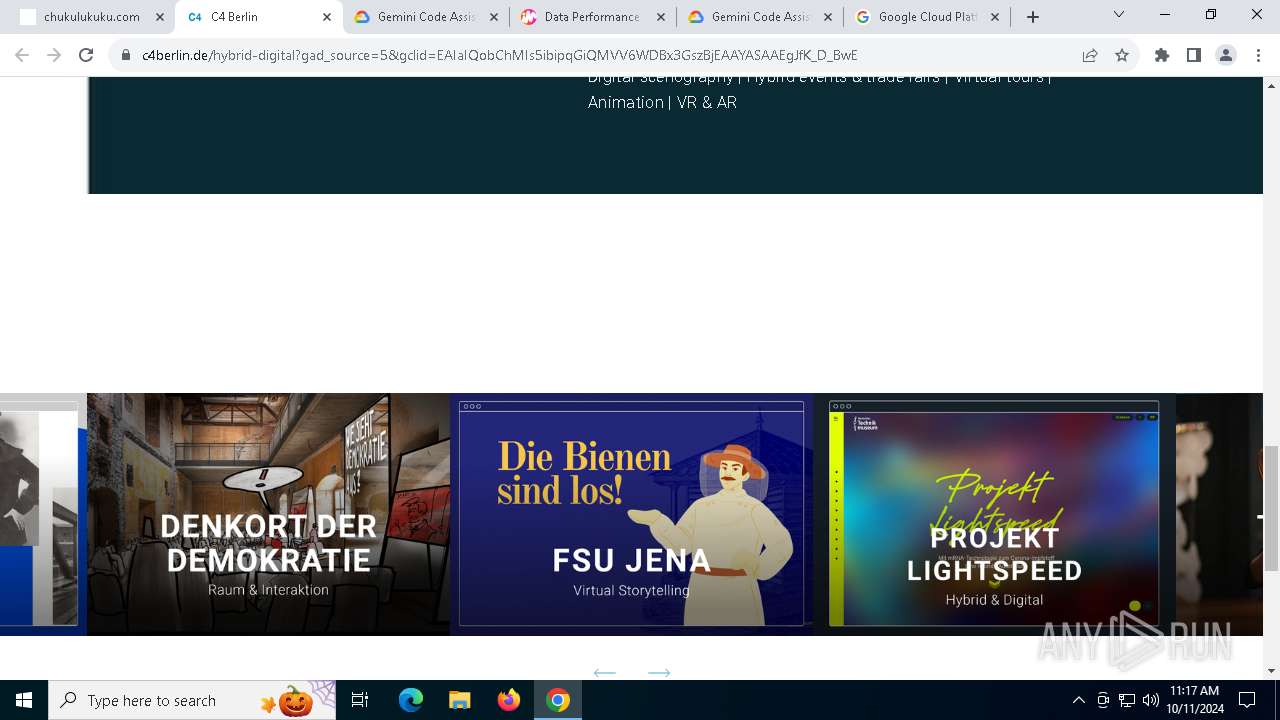
Task: Switch to second Gemini Code Assist tab
Action: (x=760, y=17)
